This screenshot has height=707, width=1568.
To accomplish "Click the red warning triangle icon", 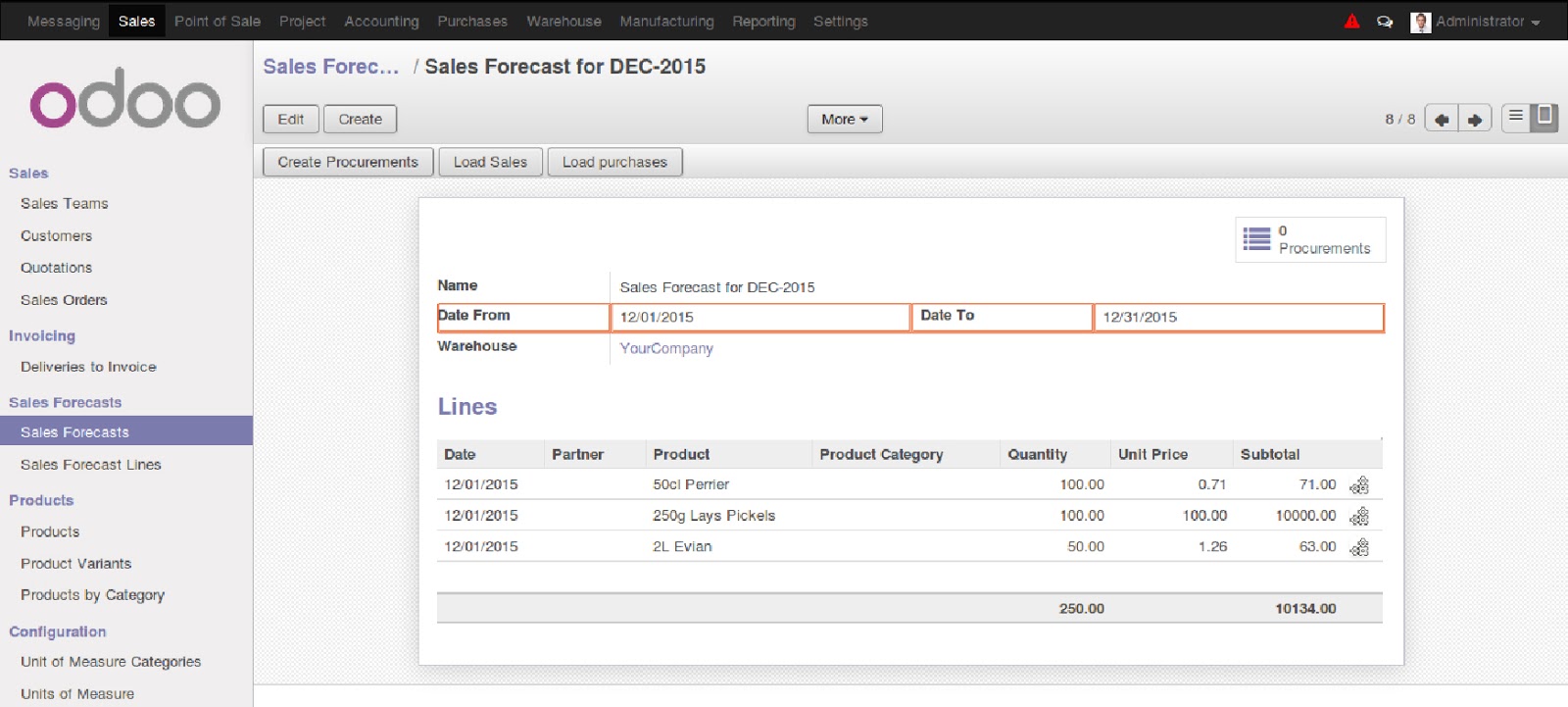I will [x=1352, y=21].
